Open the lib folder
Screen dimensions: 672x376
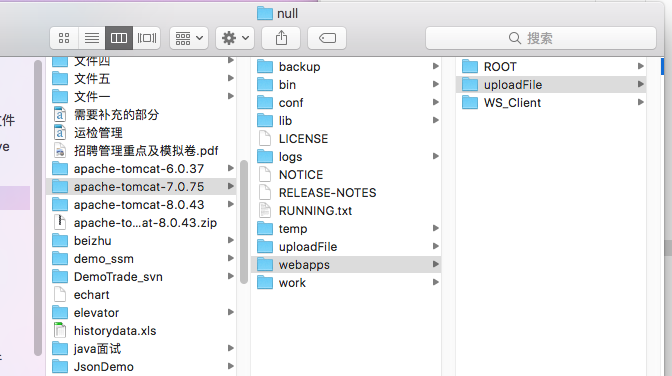click(x=346, y=120)
